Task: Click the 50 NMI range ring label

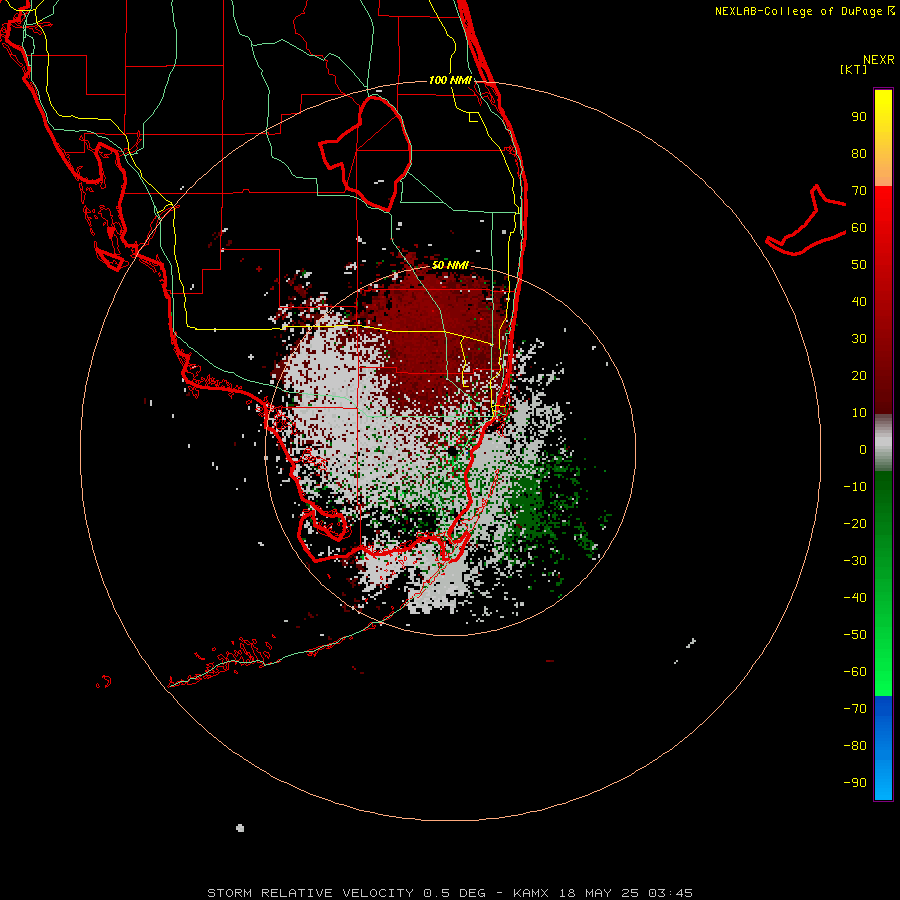Action: pyautogui.click(x=450, y=265)
